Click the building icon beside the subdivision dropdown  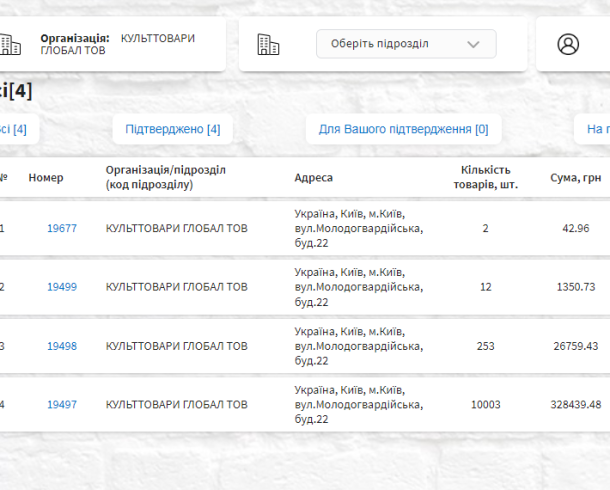pyautogui.click(x=268, y=44)
